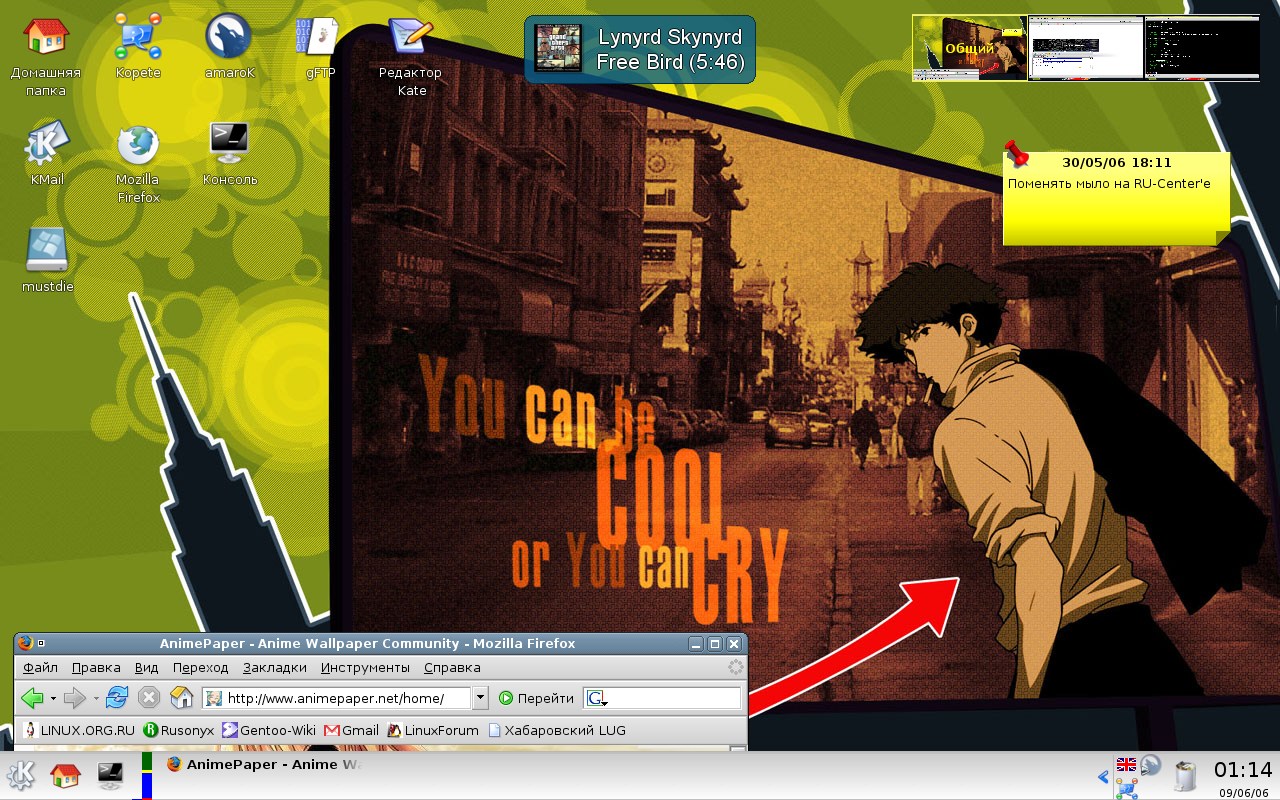Click the Stop loading button
The width and height of the screenshot is (1280, 800).
tap(149, 698)
